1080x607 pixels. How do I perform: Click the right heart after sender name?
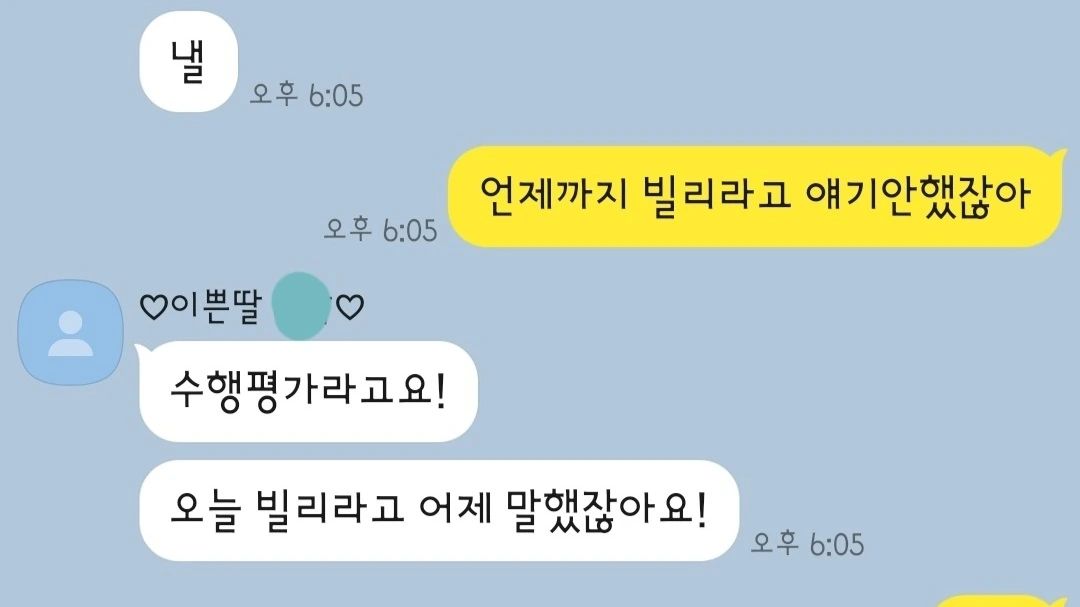(x=350, y=307)
